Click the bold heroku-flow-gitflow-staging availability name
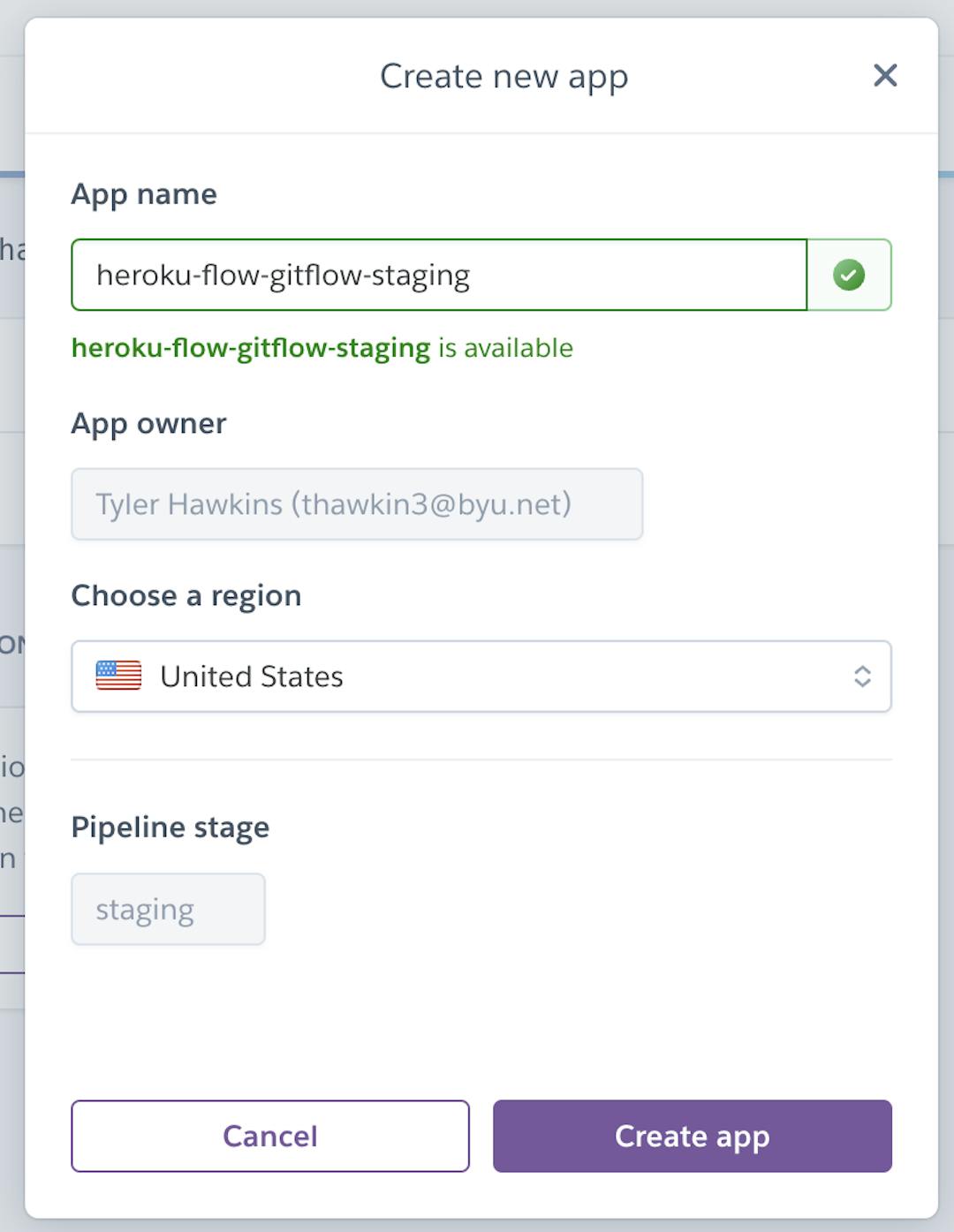This screenshot has height=1232, width=954. coord(250,348)
